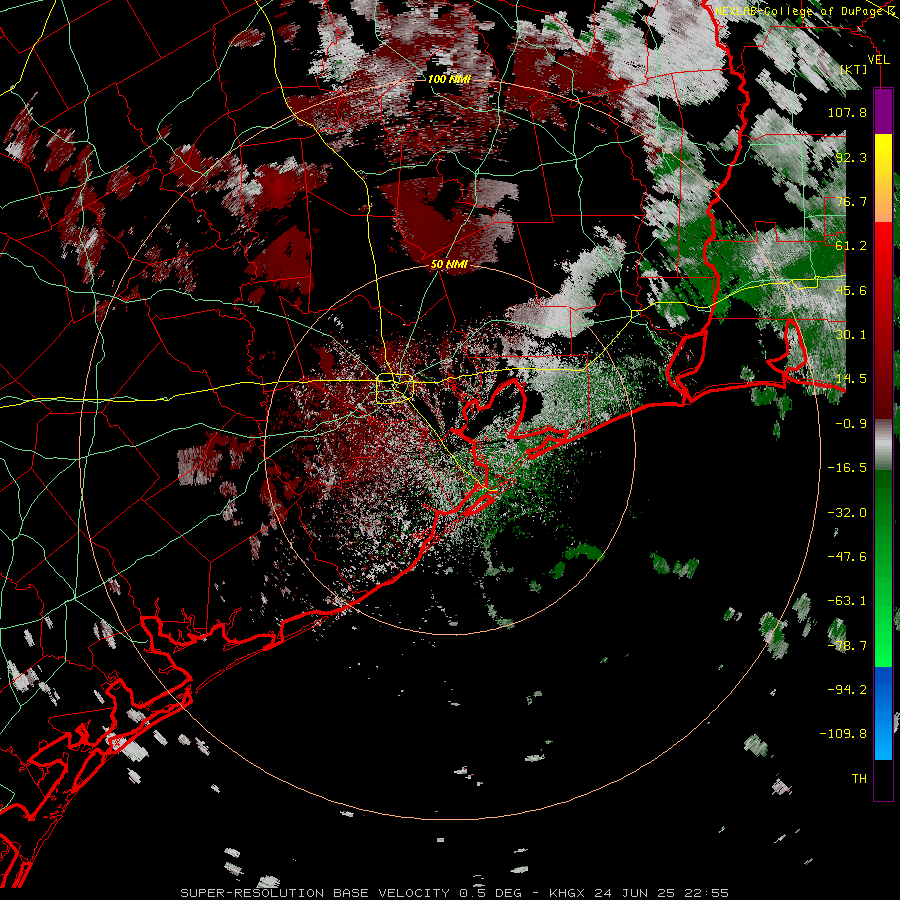Viewport: 900px width, 900px height.
Task: Click the "50 NMI" range ring label
Action: tap(449, 265)
